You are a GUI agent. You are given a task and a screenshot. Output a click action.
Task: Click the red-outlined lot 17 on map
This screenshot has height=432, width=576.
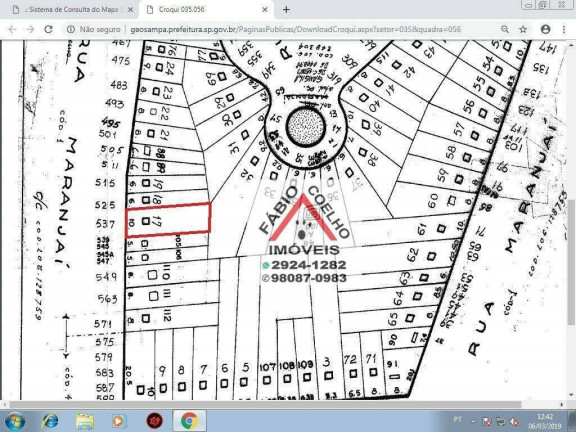tap(168, 220)
